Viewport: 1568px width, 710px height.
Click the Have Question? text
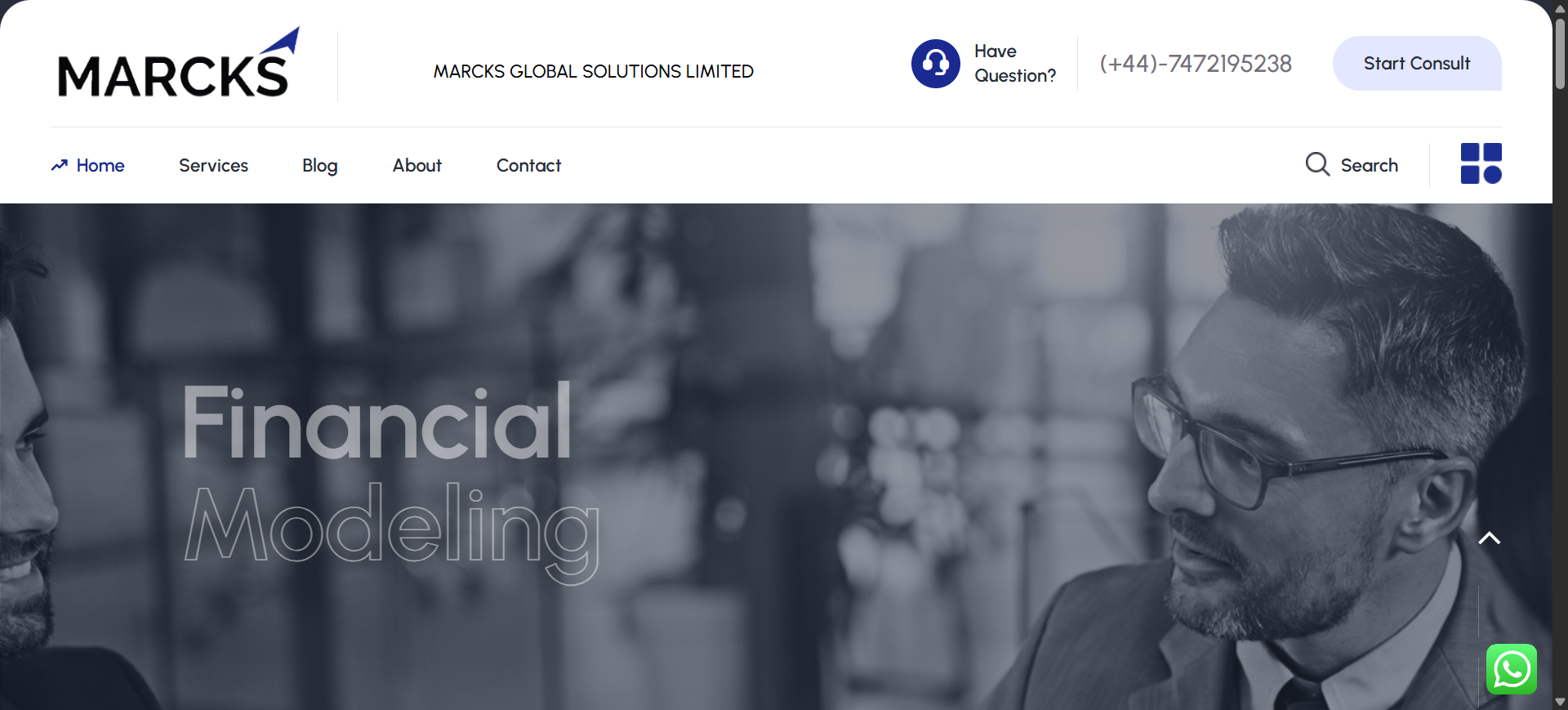point(1014,63)
